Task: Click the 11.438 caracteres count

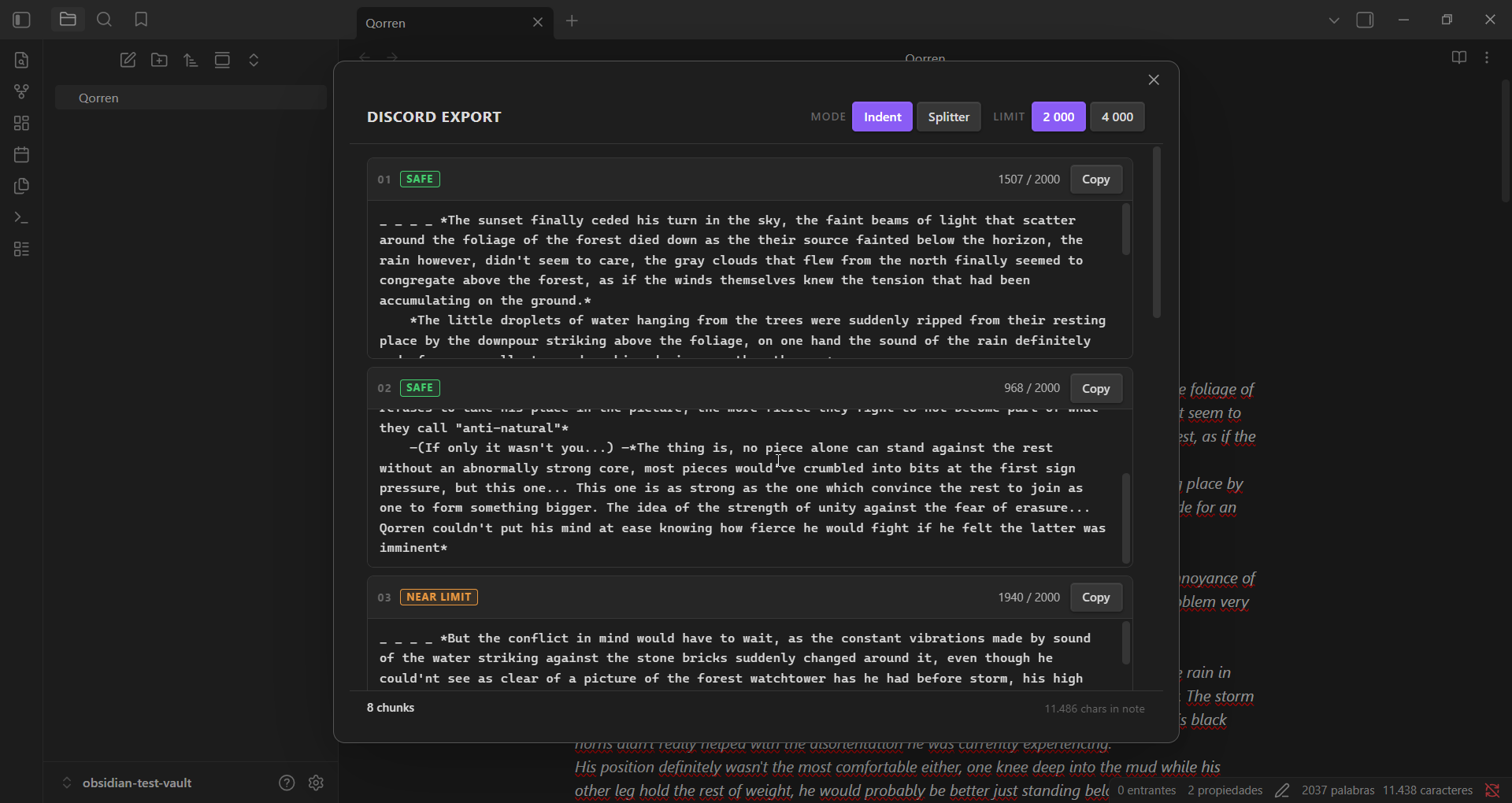Action: [1428, 790]
